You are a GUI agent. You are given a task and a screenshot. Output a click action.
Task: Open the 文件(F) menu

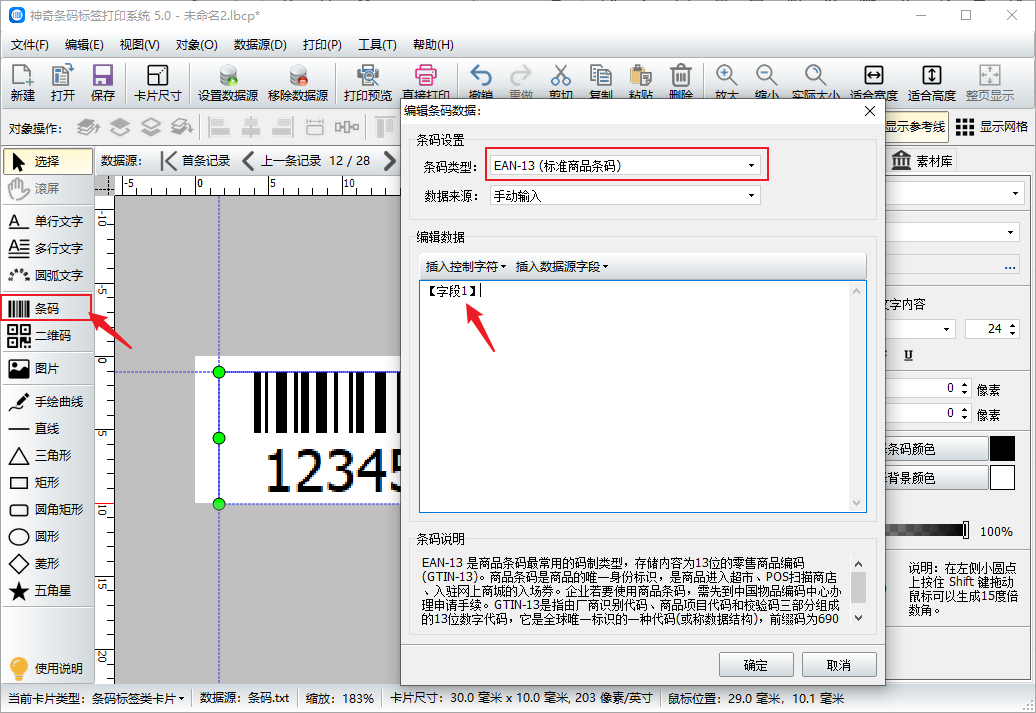pos(30,44)
